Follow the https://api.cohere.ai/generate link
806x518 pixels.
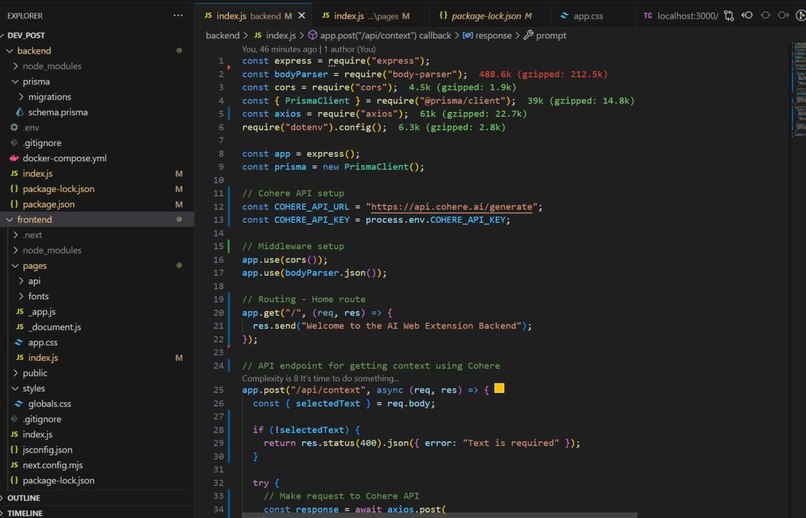(x=451, y=207)
